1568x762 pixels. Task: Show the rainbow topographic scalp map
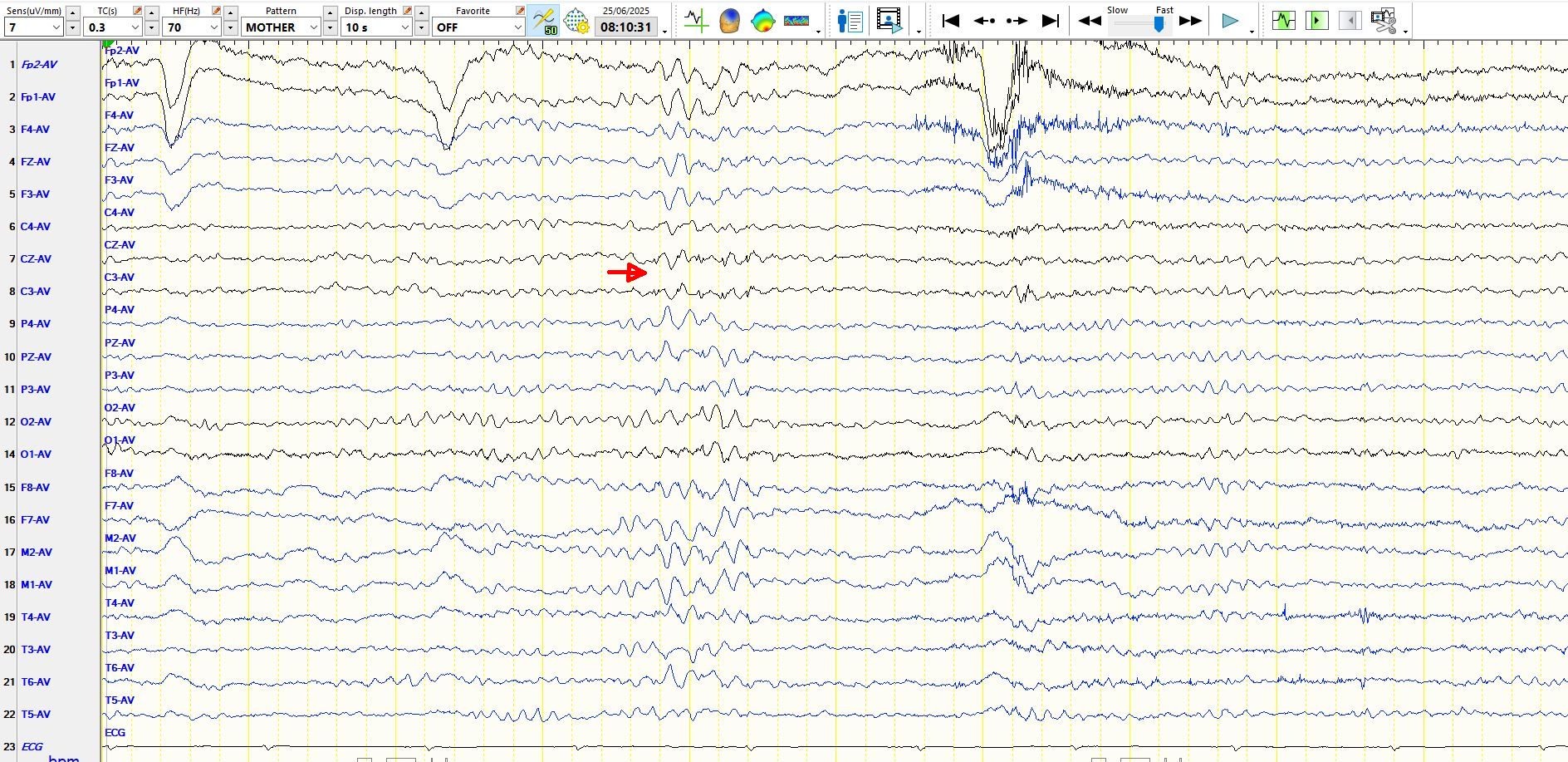click(762, 21)
